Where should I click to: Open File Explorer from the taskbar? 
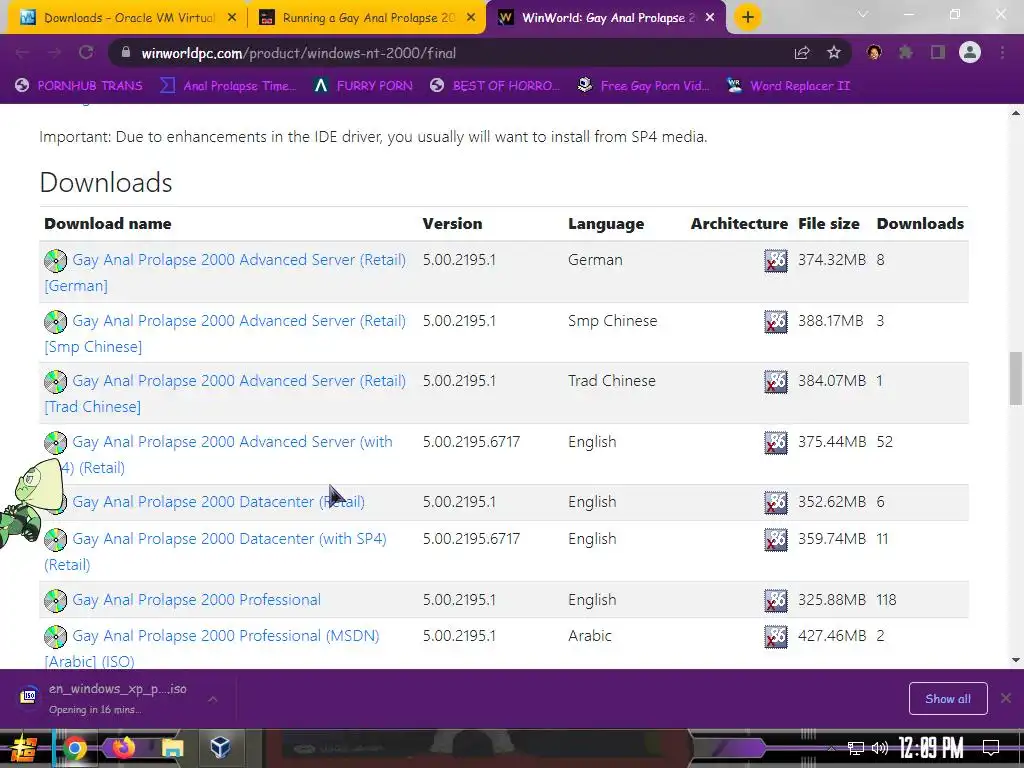pyautogui.click(x=172, y=748)
